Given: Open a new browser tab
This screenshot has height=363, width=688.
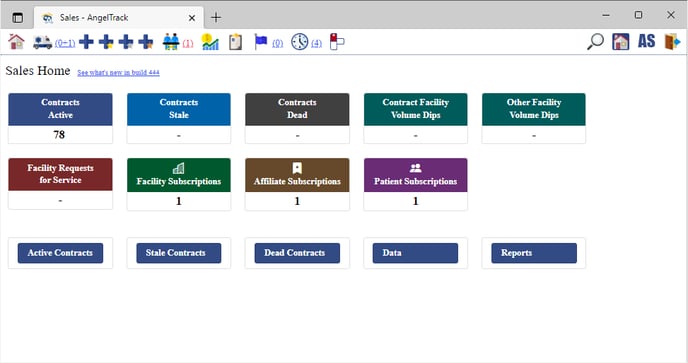Looking at the screenshot, I should tap(216, 18).
